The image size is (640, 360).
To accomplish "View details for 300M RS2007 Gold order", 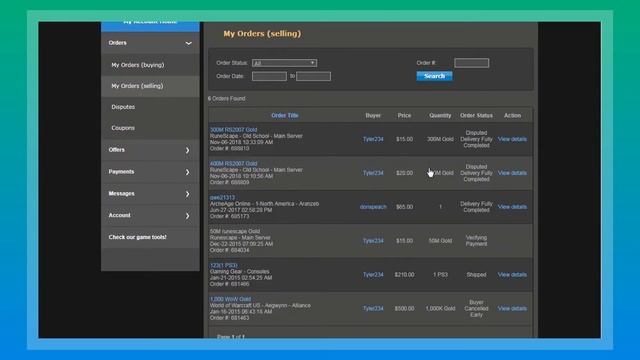I will 512,139.
